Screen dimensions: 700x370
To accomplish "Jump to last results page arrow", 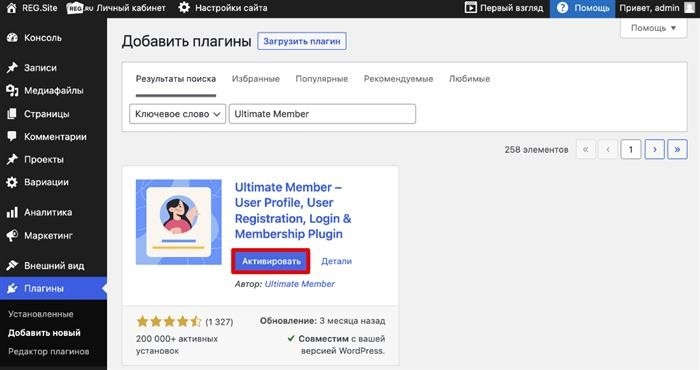I will (677, 150).
